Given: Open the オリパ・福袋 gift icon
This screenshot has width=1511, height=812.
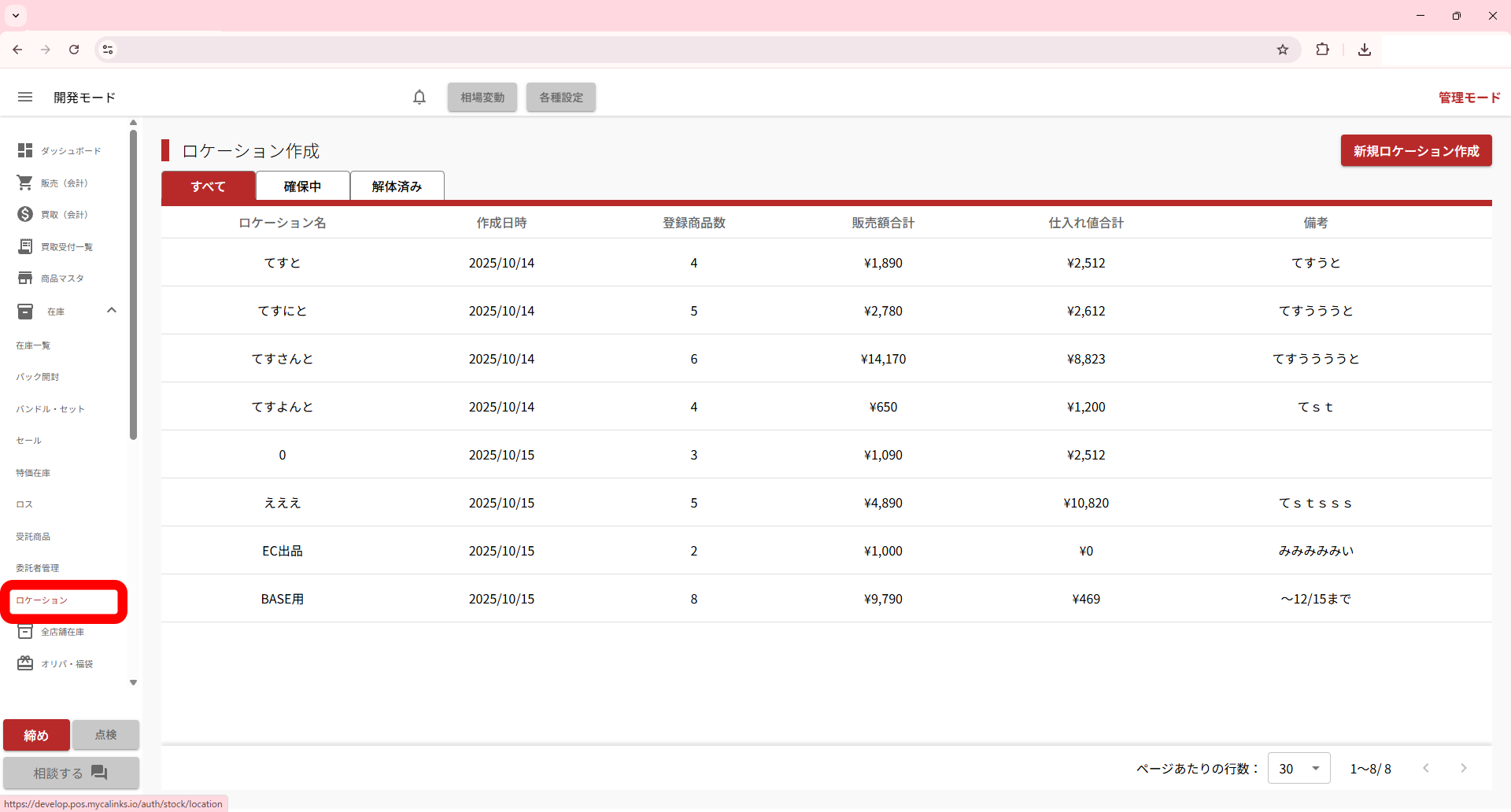Looking at the screenshot, I should [x=25, y=663].
